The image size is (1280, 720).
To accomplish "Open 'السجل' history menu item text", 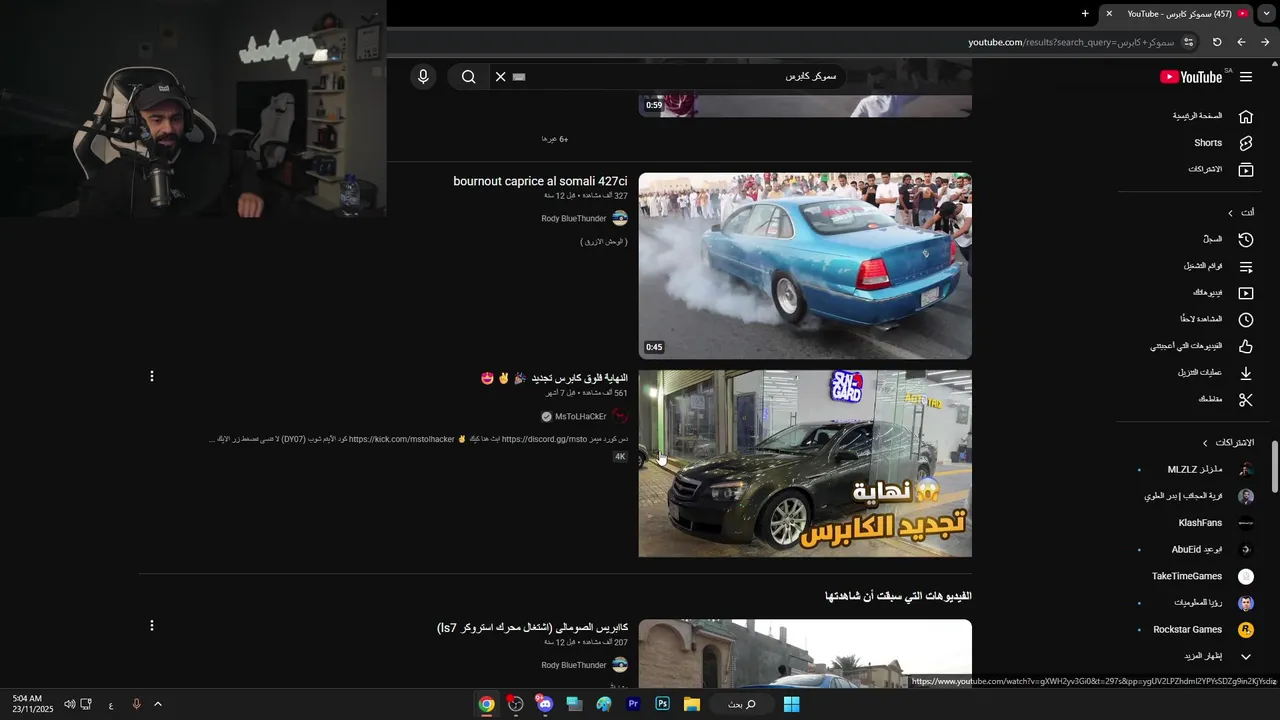I will pos(1212,240).
